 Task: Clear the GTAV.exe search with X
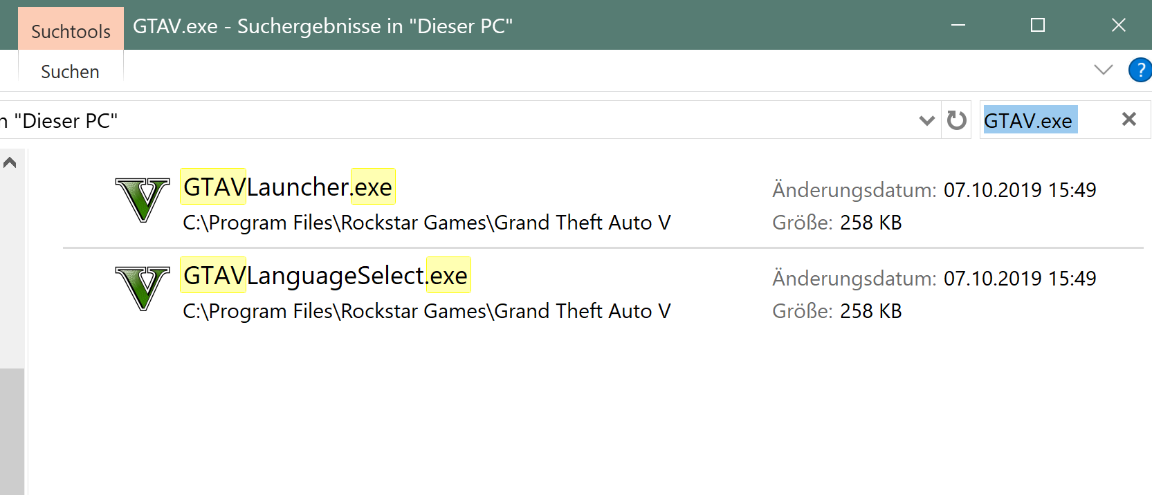(1129, 120)
